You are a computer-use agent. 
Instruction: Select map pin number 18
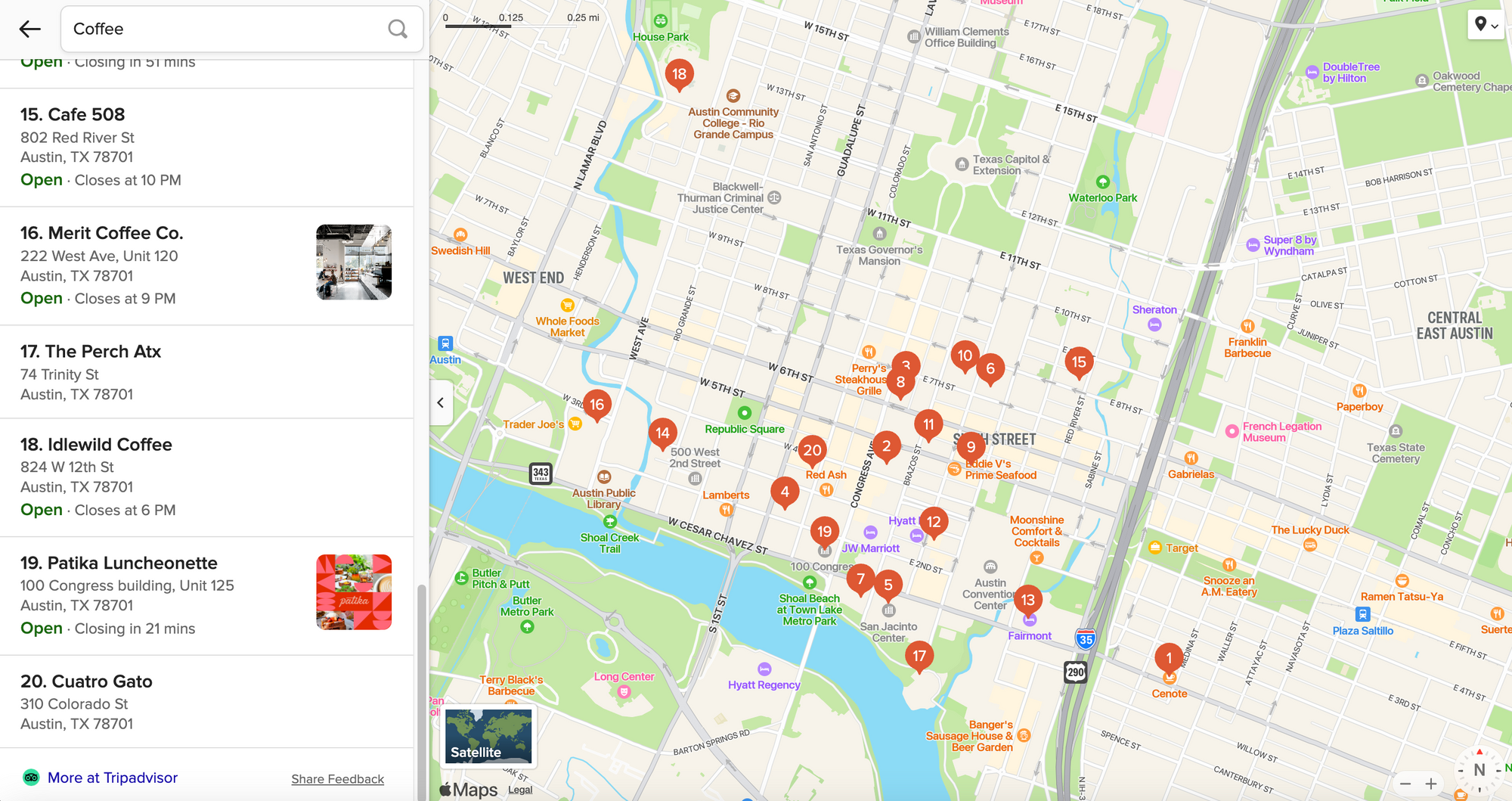pyautogui.click(x=680, y=74)
